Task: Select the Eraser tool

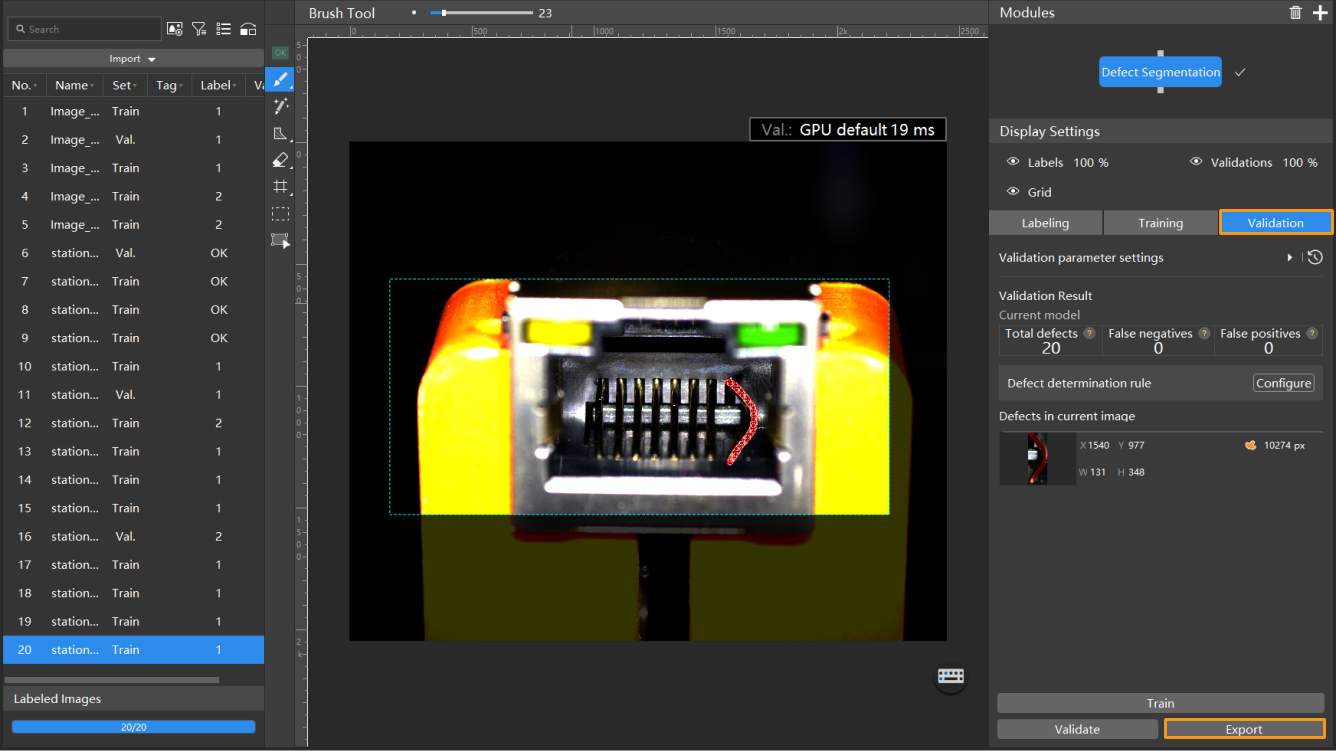Action: (280, 160)
